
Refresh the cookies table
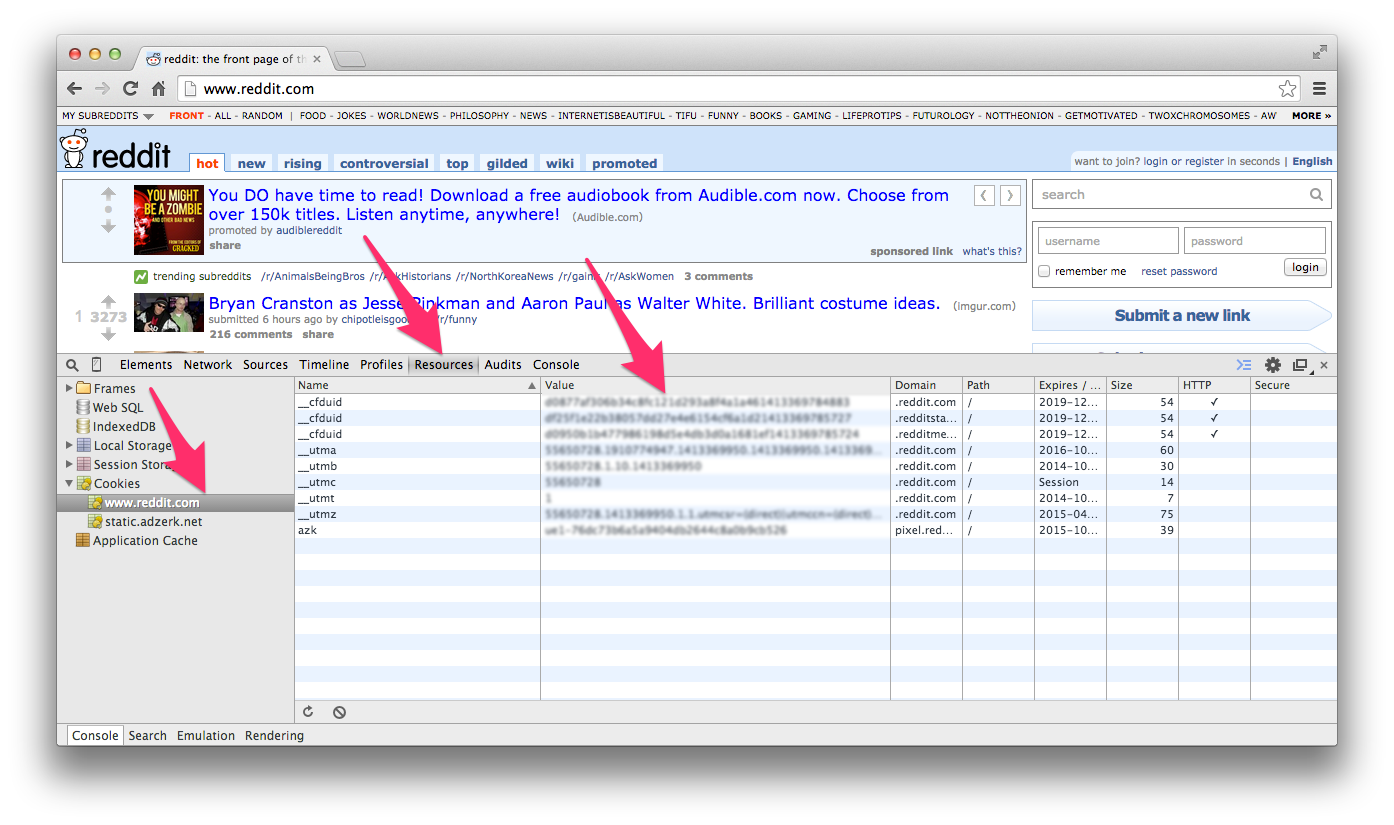(x=308, y=712)
